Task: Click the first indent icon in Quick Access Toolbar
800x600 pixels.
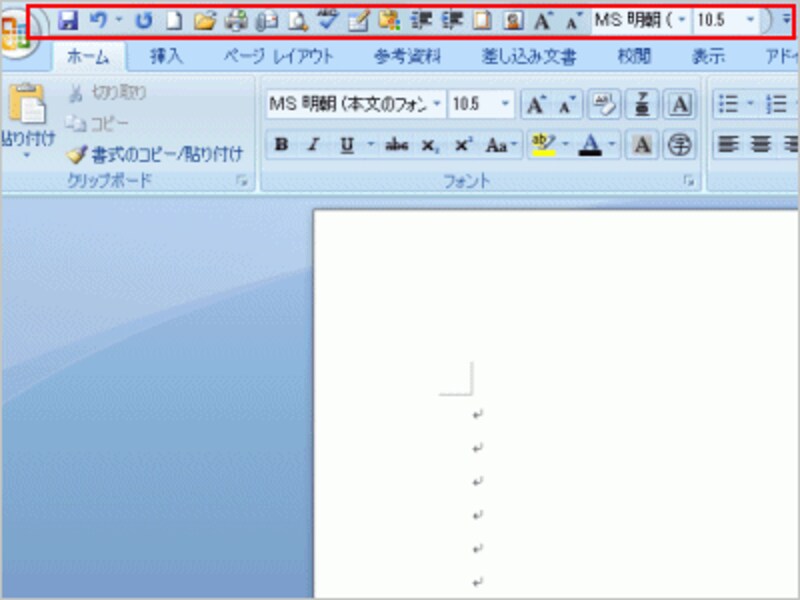Action: 421,21
